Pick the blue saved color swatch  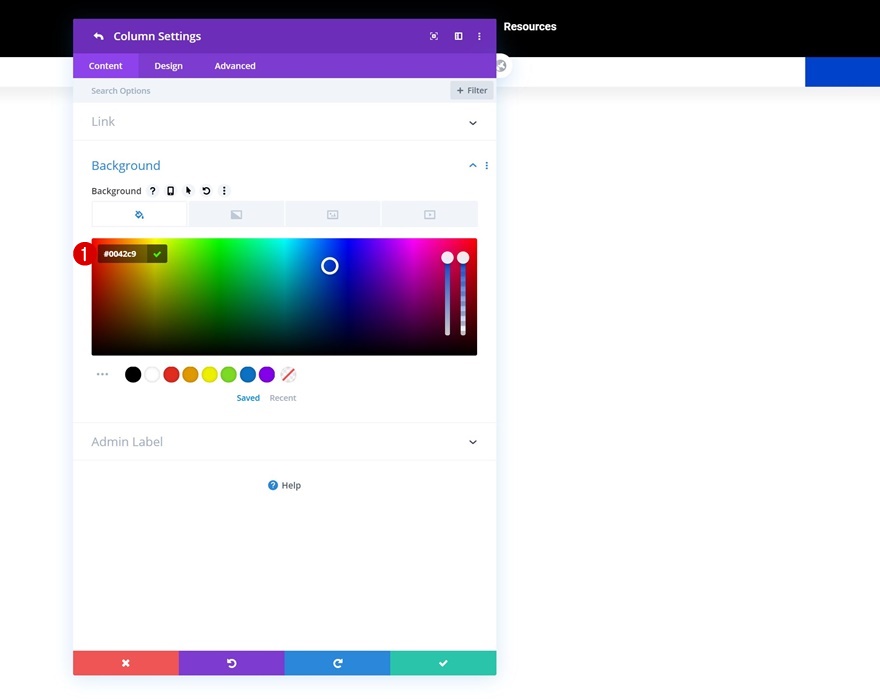click(247, 374)
